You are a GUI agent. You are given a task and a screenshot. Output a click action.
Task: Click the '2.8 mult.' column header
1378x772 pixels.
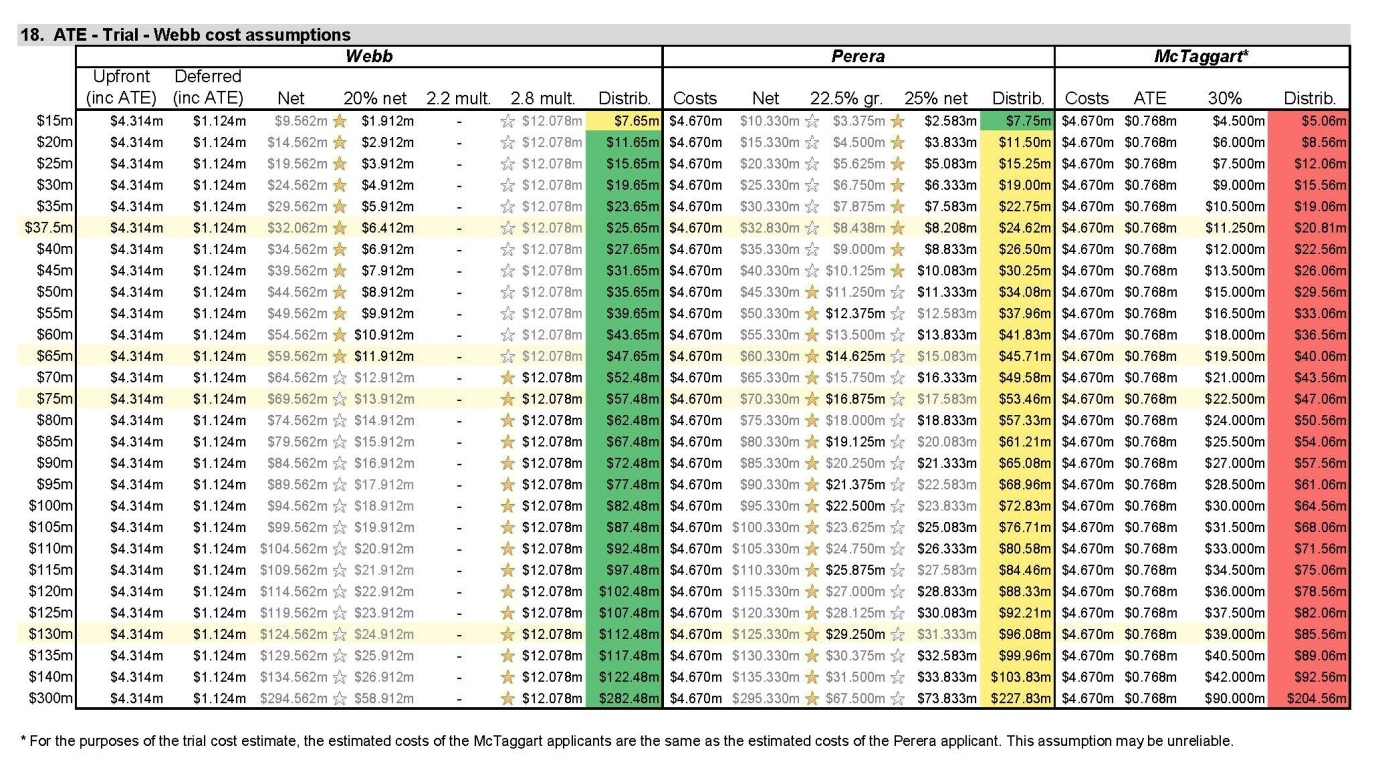[541, 98]
